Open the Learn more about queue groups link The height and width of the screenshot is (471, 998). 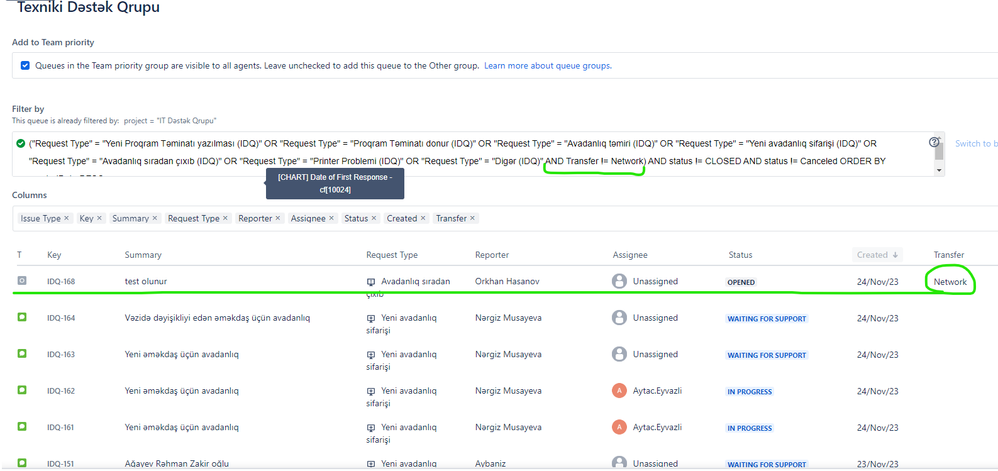tap(548, 66)
